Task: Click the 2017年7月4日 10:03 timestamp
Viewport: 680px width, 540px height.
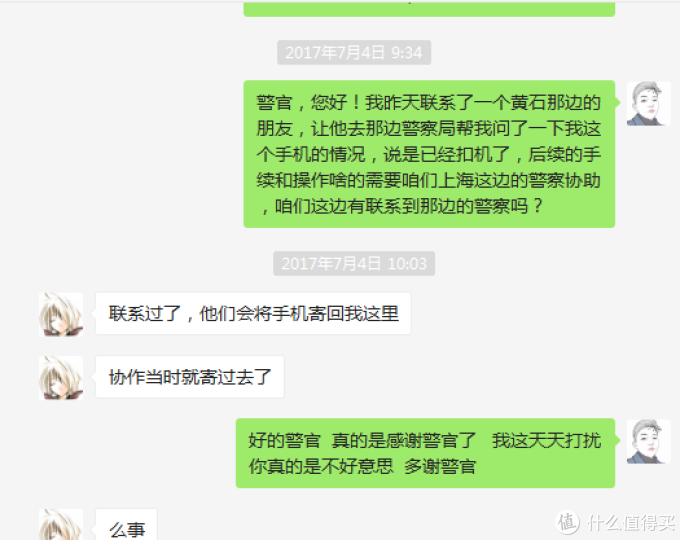Action: [x=354, y=263]
